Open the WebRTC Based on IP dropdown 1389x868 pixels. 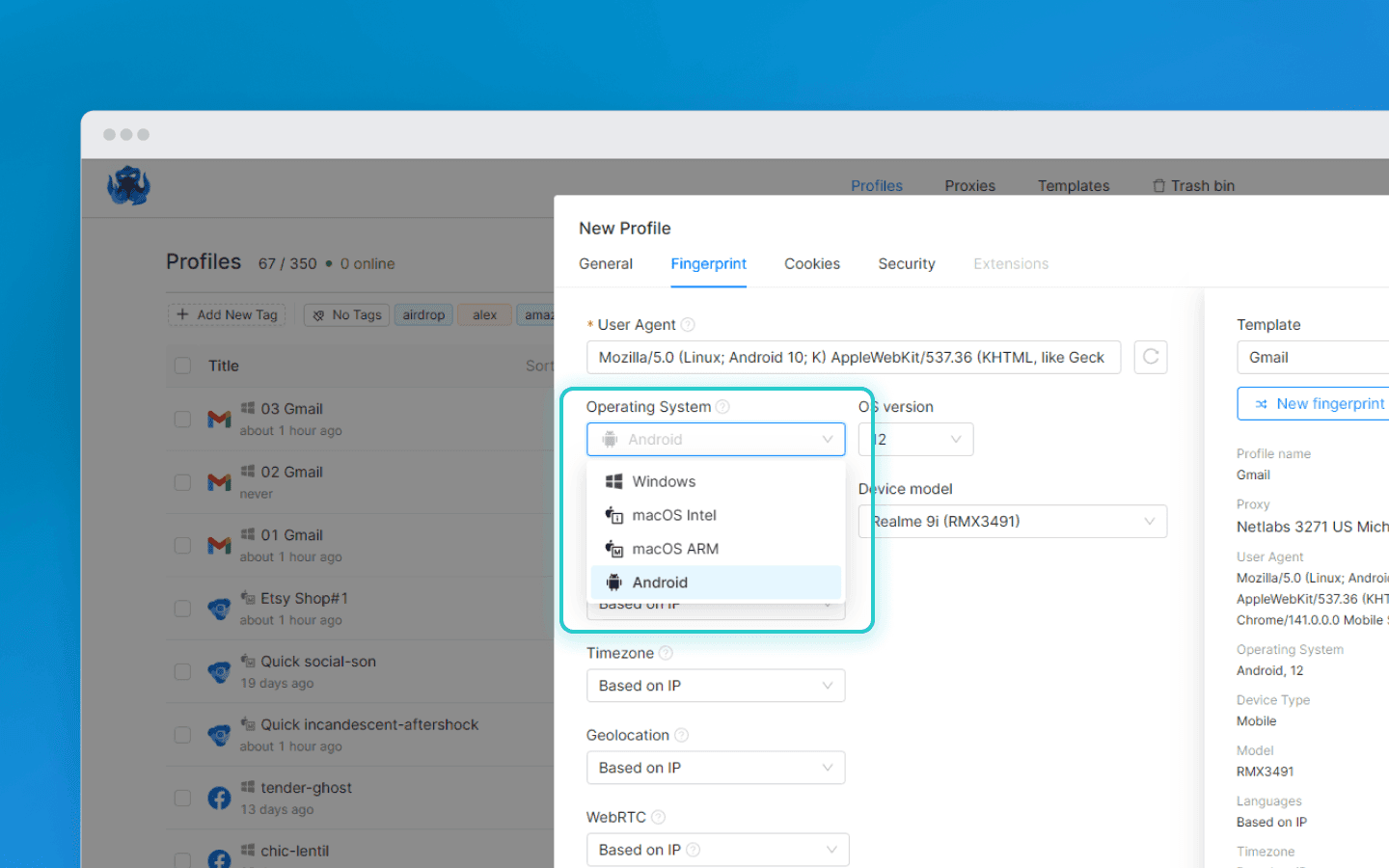point(718,850)
